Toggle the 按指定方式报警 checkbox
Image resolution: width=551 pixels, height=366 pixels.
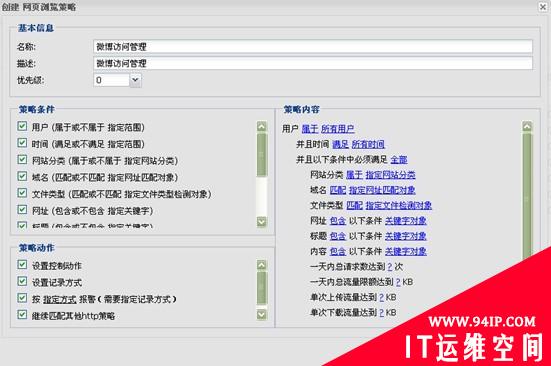22,298
